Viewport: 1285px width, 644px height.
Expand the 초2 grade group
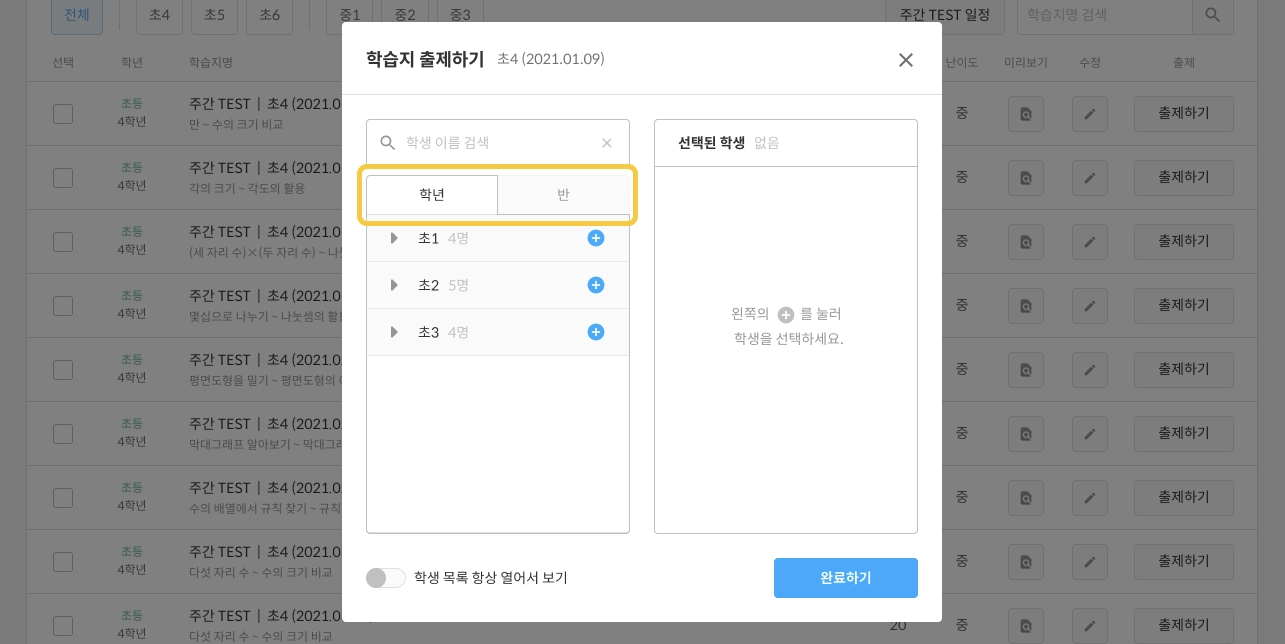pyautogui.click(x=394, y=285)
